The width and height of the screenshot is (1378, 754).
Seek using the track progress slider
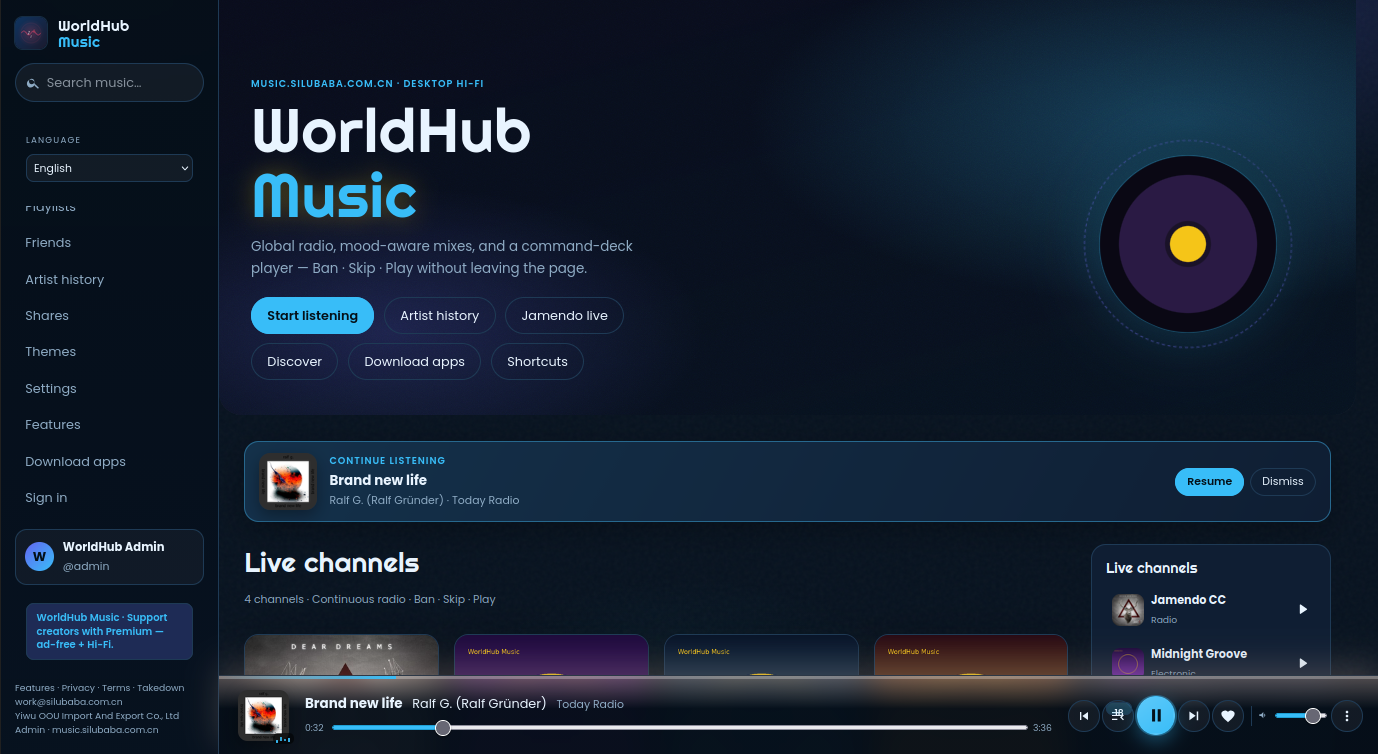(680, 728)
